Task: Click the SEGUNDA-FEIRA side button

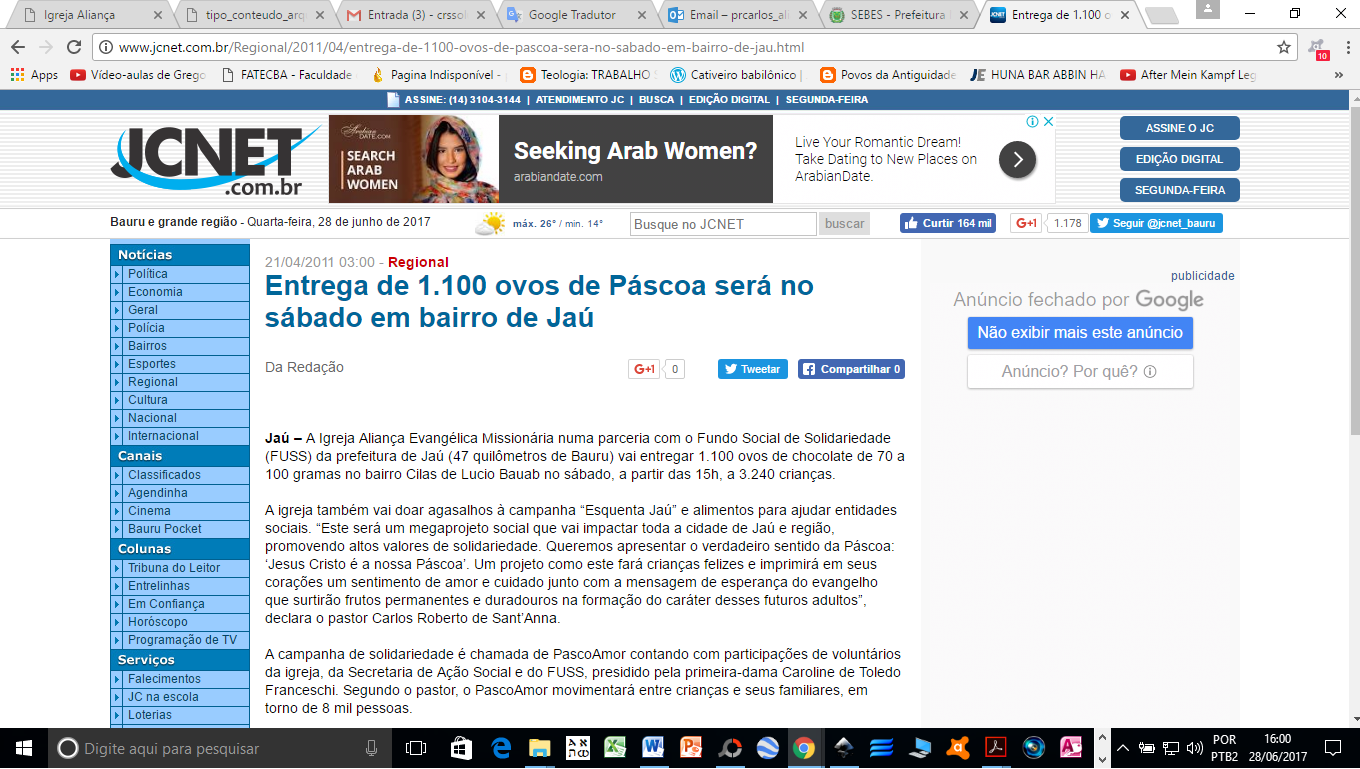Action: [x=1179, y=190]
